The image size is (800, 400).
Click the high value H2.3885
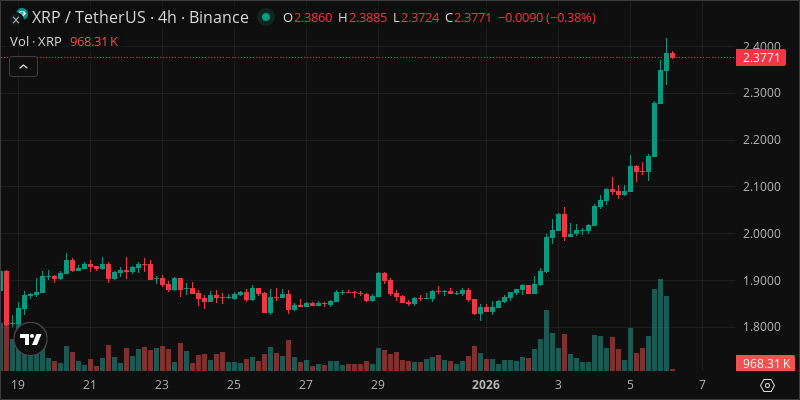363,18
